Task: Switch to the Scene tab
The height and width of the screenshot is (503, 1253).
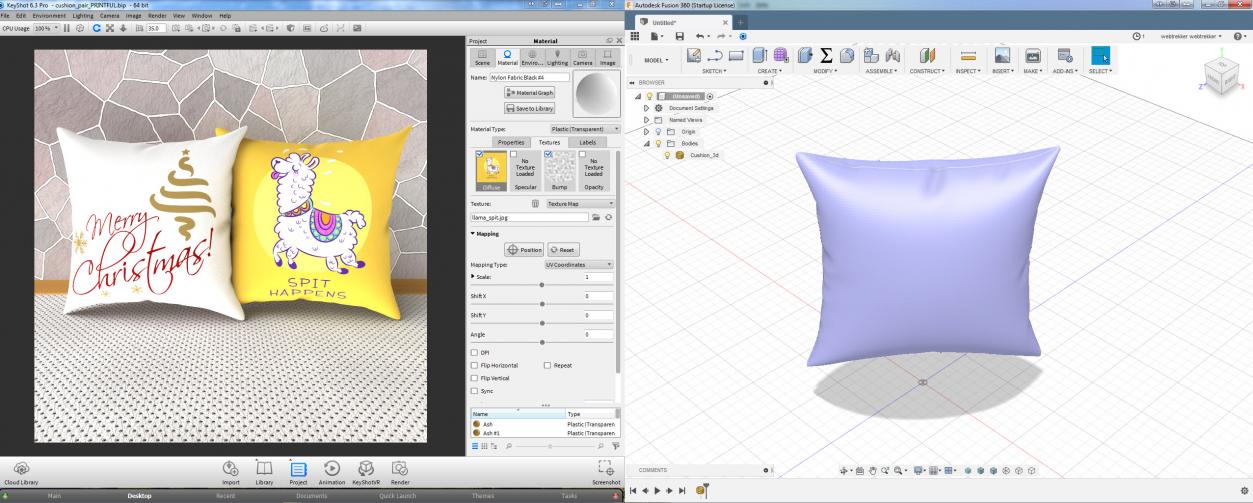Action: tap(482, 57)
